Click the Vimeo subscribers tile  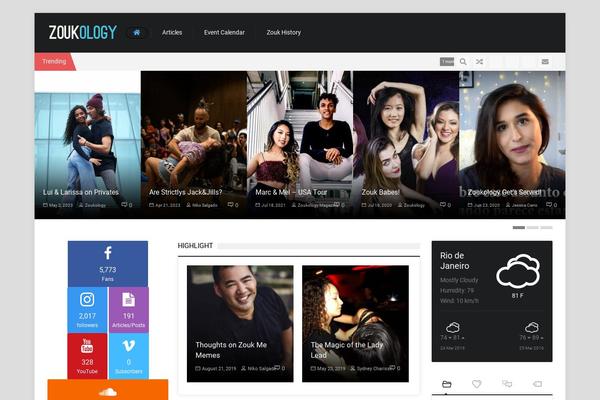(129, 356)
